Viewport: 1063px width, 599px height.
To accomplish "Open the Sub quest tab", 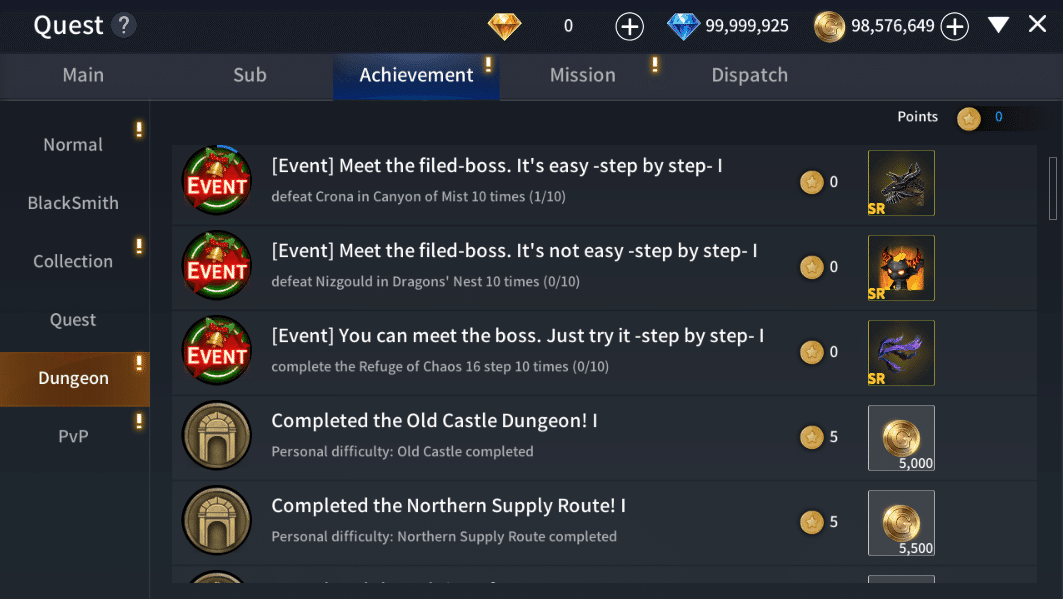I will [x=249, y=75].
